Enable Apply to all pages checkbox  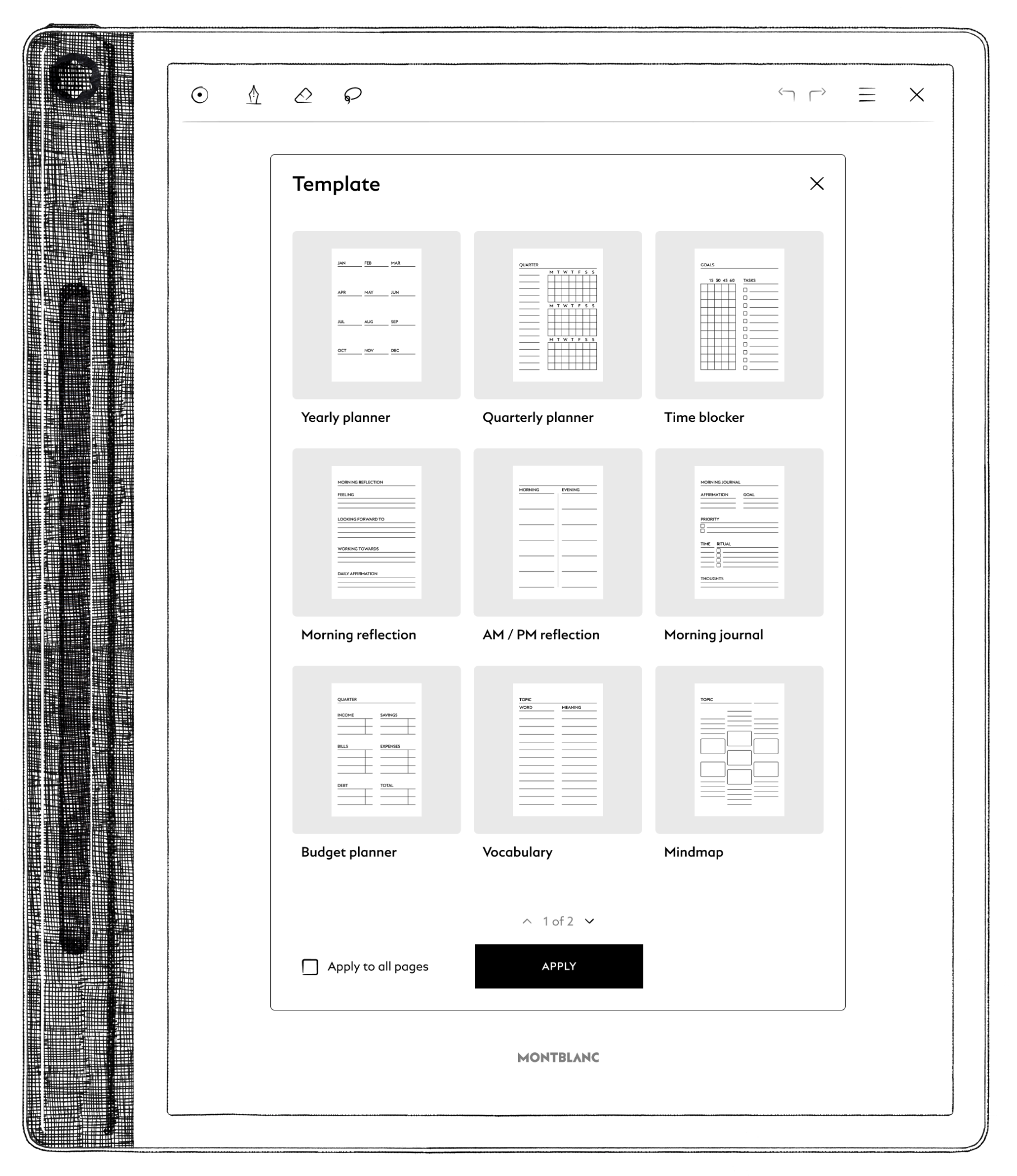click(x=310, y=967)
